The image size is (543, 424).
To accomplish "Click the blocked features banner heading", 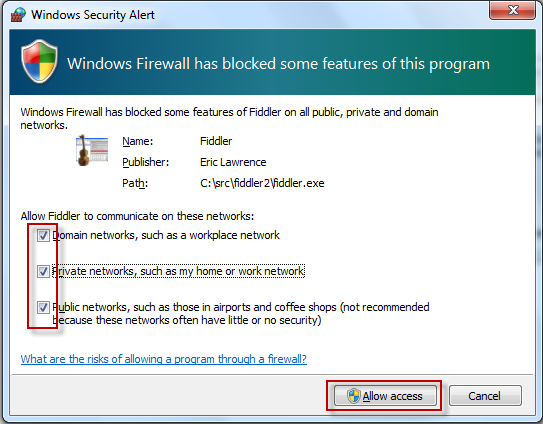I will (x=278, y=64).
